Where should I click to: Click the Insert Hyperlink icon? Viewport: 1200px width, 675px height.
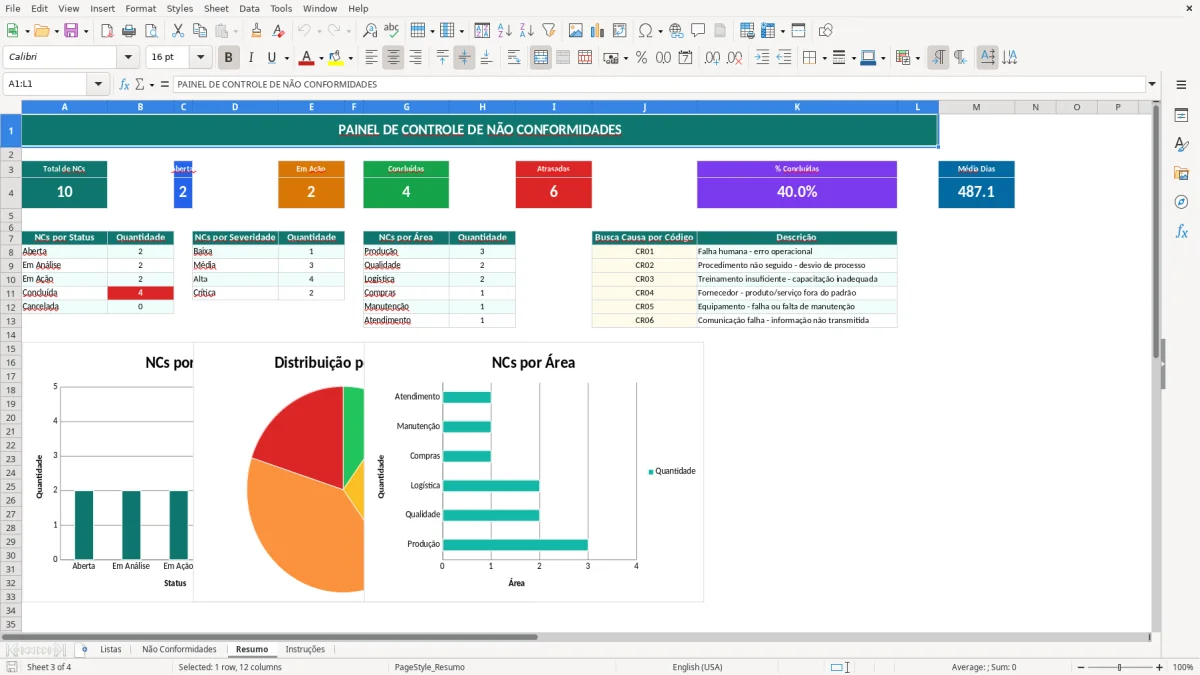click(x=676, y=31)
